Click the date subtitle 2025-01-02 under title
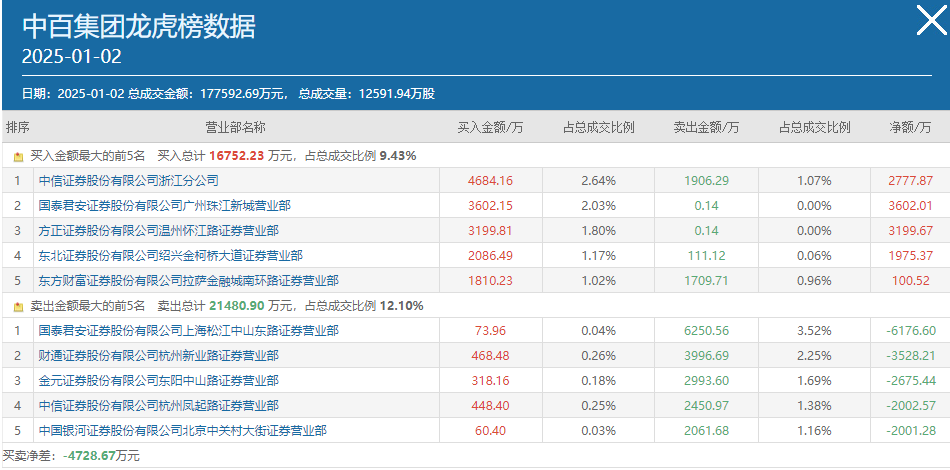Image resolution: width=950 pixels, height=470 pixels. tap(71, 56)
